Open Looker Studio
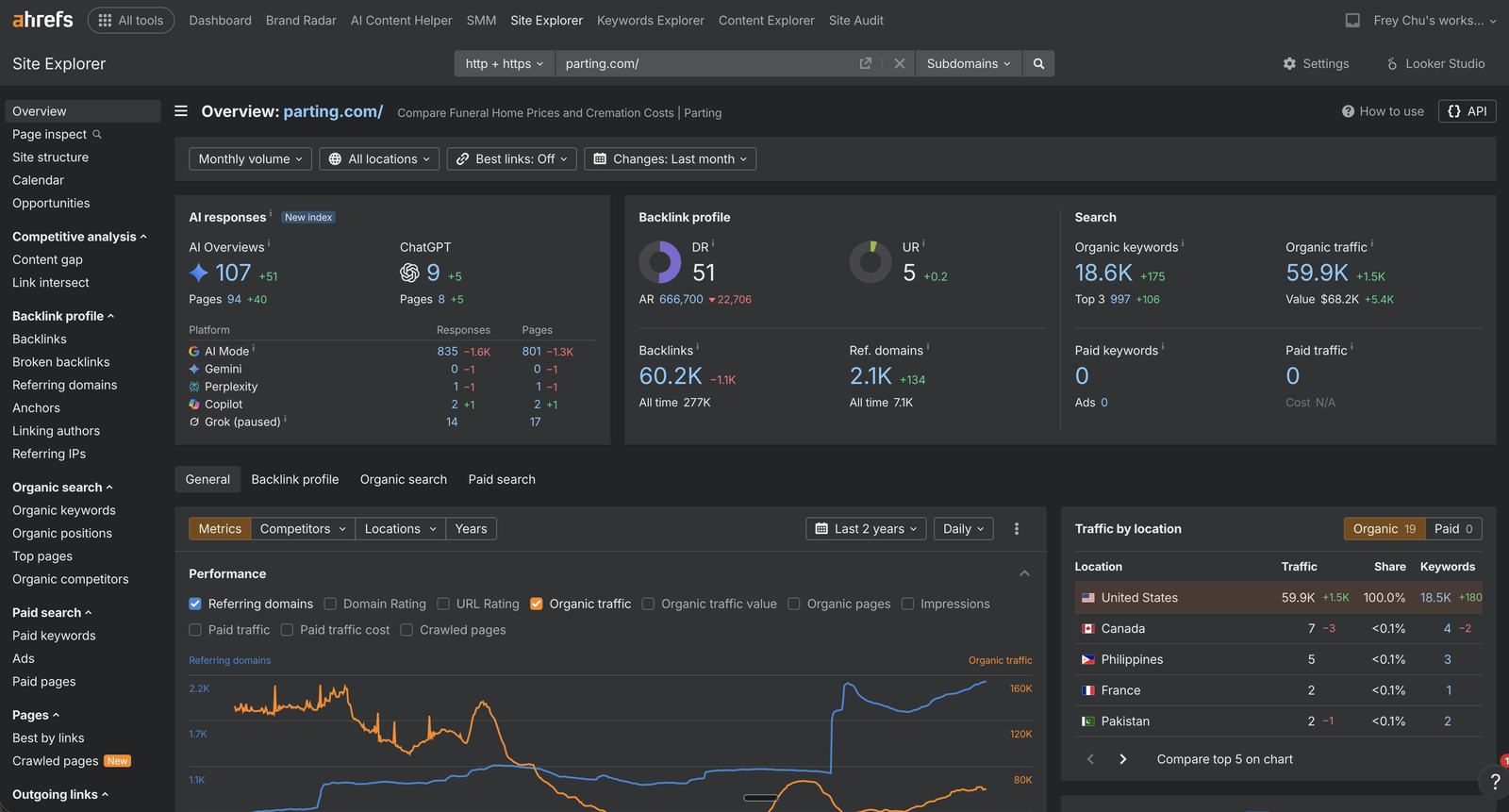This screenshot has height=812, width=1509. [1435, 63]
